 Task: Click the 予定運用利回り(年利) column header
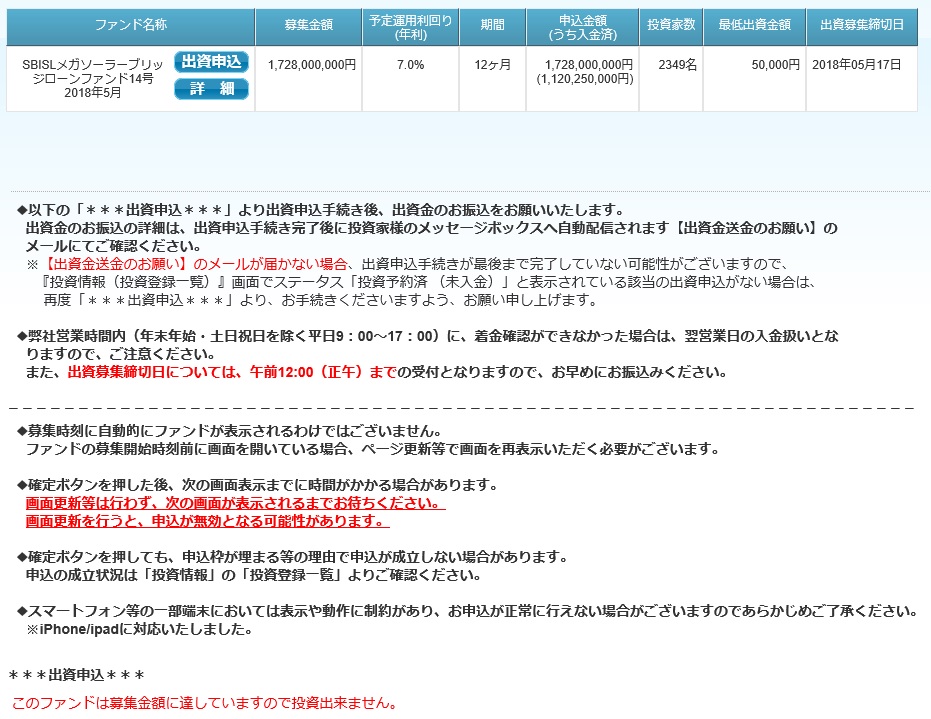[410, 27]
